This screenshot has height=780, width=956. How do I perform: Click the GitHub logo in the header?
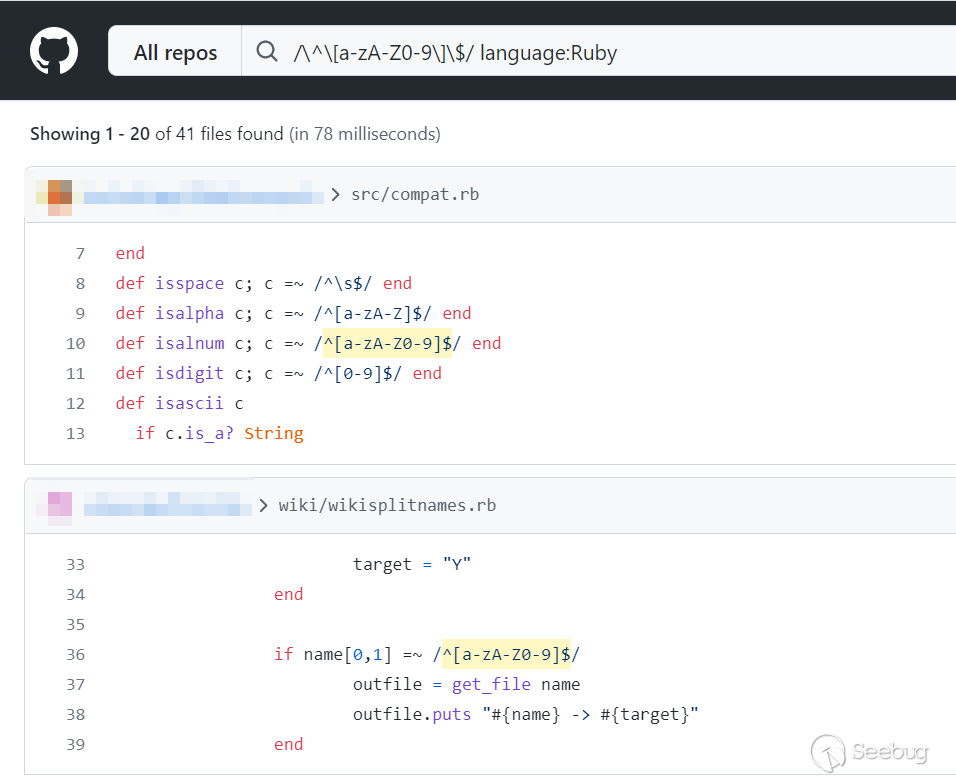[54, 51]
